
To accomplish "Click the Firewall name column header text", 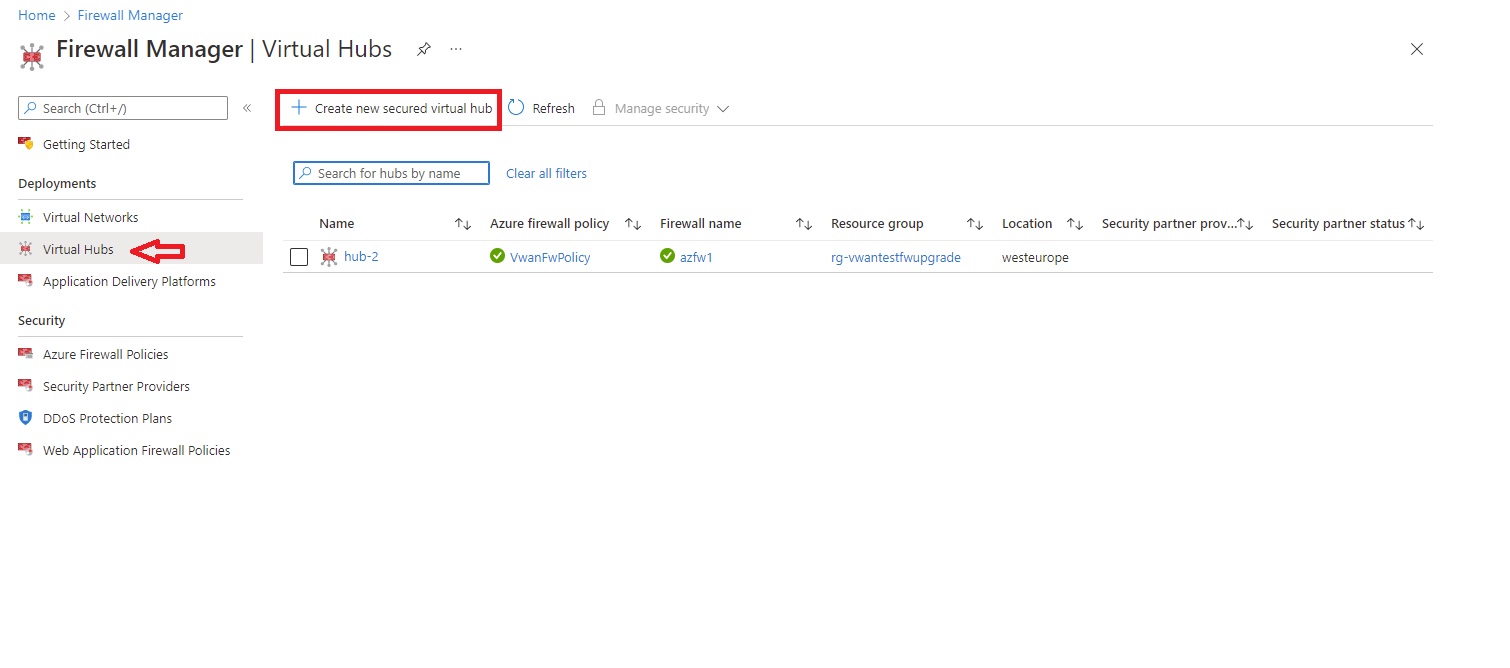I will pos(701,224).
